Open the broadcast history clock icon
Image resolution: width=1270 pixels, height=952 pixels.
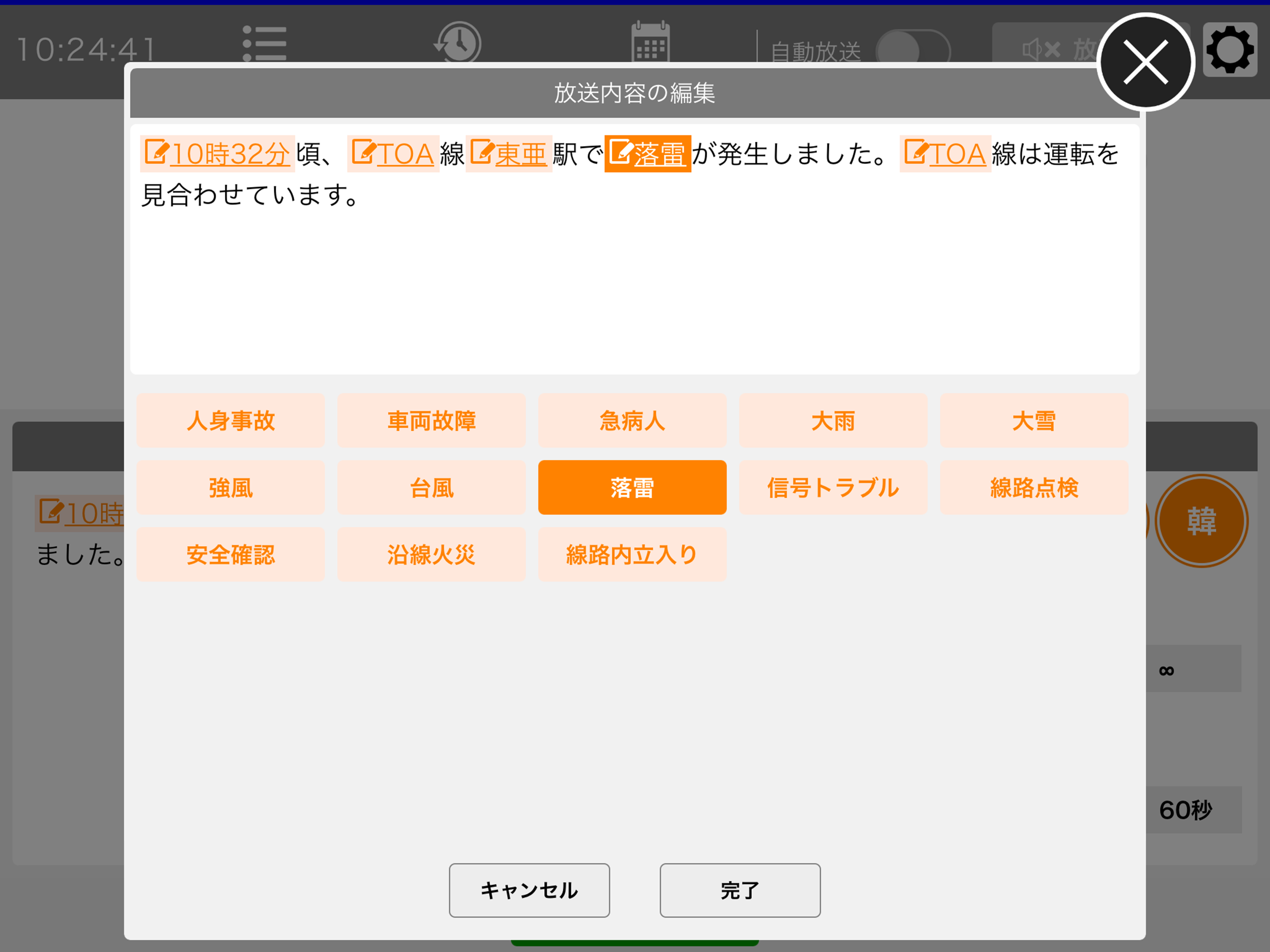pos(457,42)
